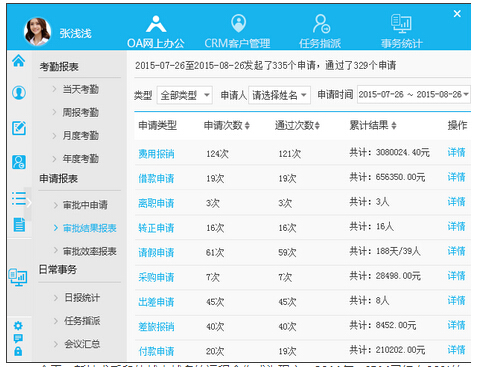Select the 申请报表 section heading

[x=59, y=179]
